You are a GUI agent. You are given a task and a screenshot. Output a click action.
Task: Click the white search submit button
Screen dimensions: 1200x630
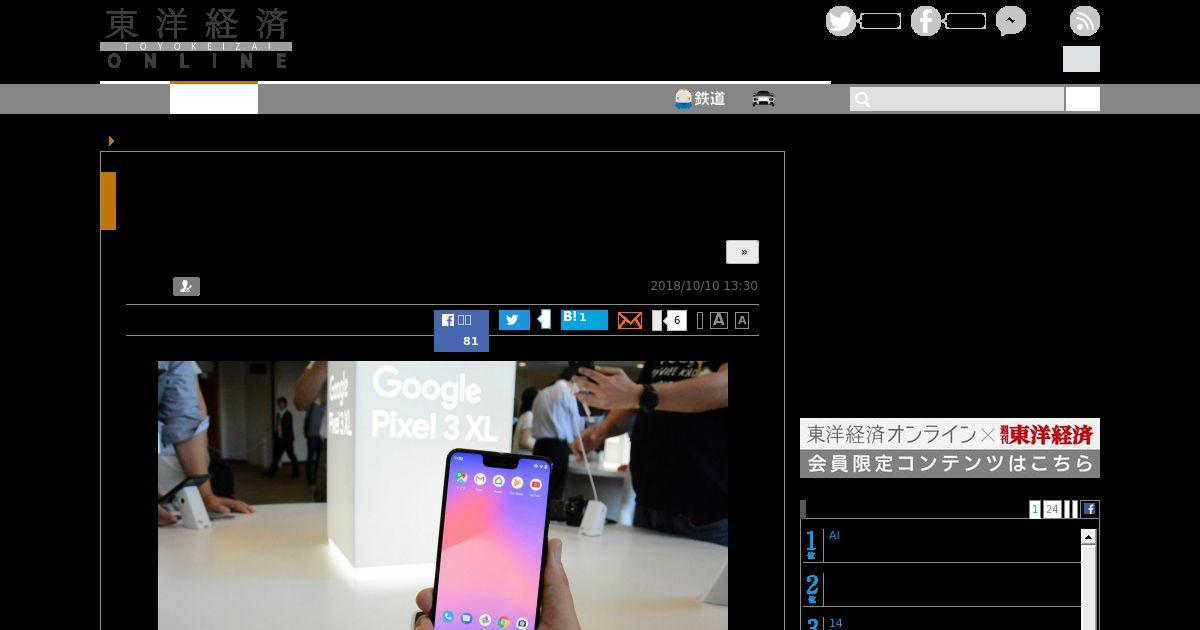coord(1083,99)
